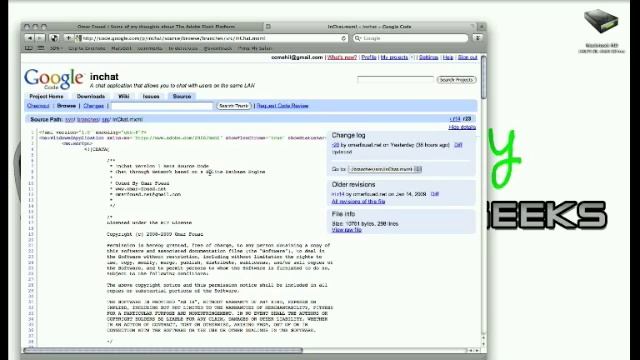Click the Checkout sub-tab link
Screen dimensions: 640x360
[38, 106]
